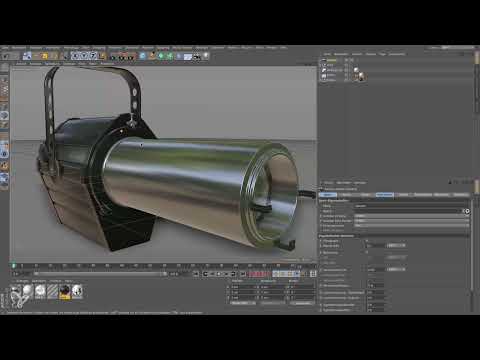The width and height of the screenshot is (480, 360).
Task: Select the chrome sphere material at far right
Action: click(77, 292)
